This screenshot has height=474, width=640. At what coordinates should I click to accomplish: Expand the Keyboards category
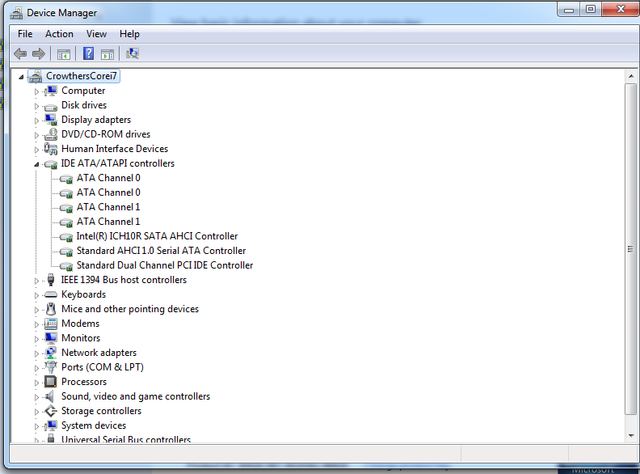(x=36, y=295)
